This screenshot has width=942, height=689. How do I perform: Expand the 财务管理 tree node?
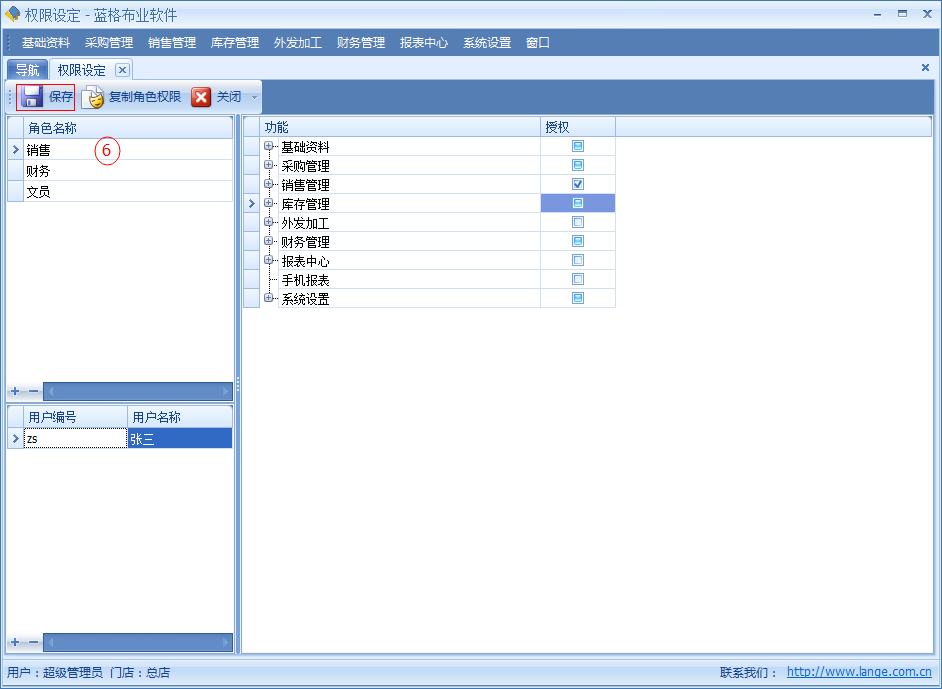(268, 241)
